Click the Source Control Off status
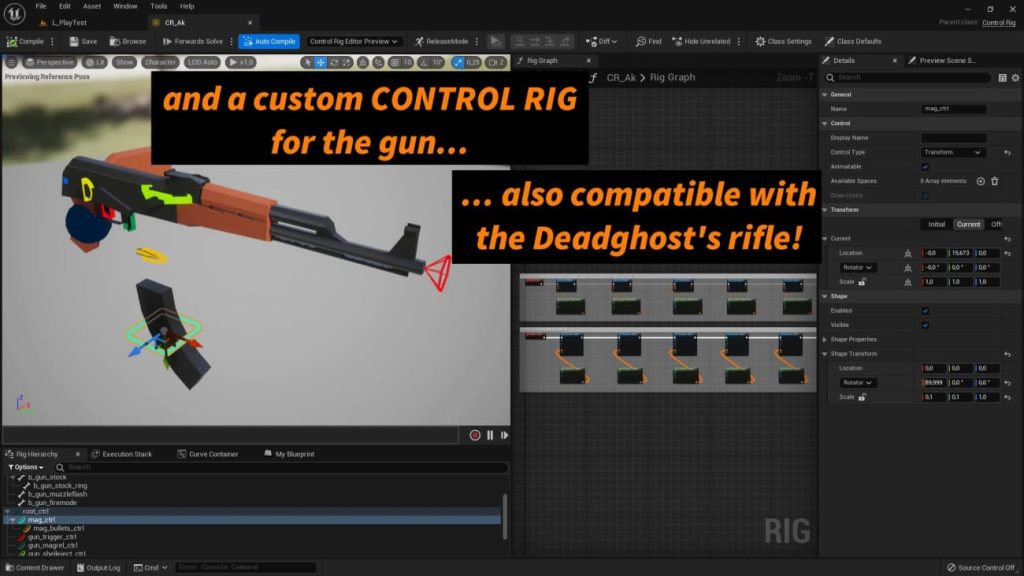 tap(981, 568)
